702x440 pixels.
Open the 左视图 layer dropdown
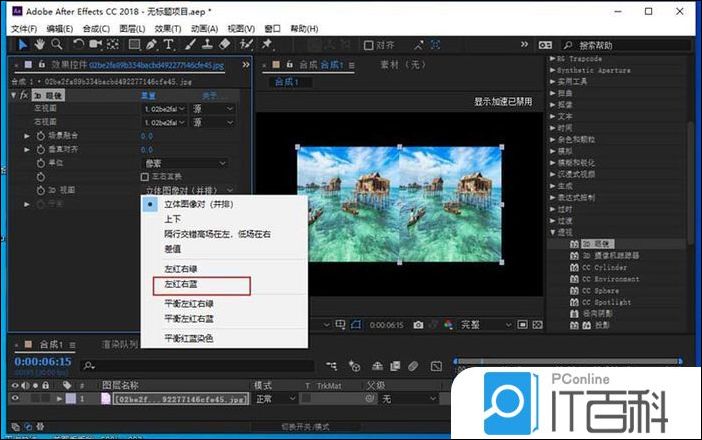tap(165, 108)
